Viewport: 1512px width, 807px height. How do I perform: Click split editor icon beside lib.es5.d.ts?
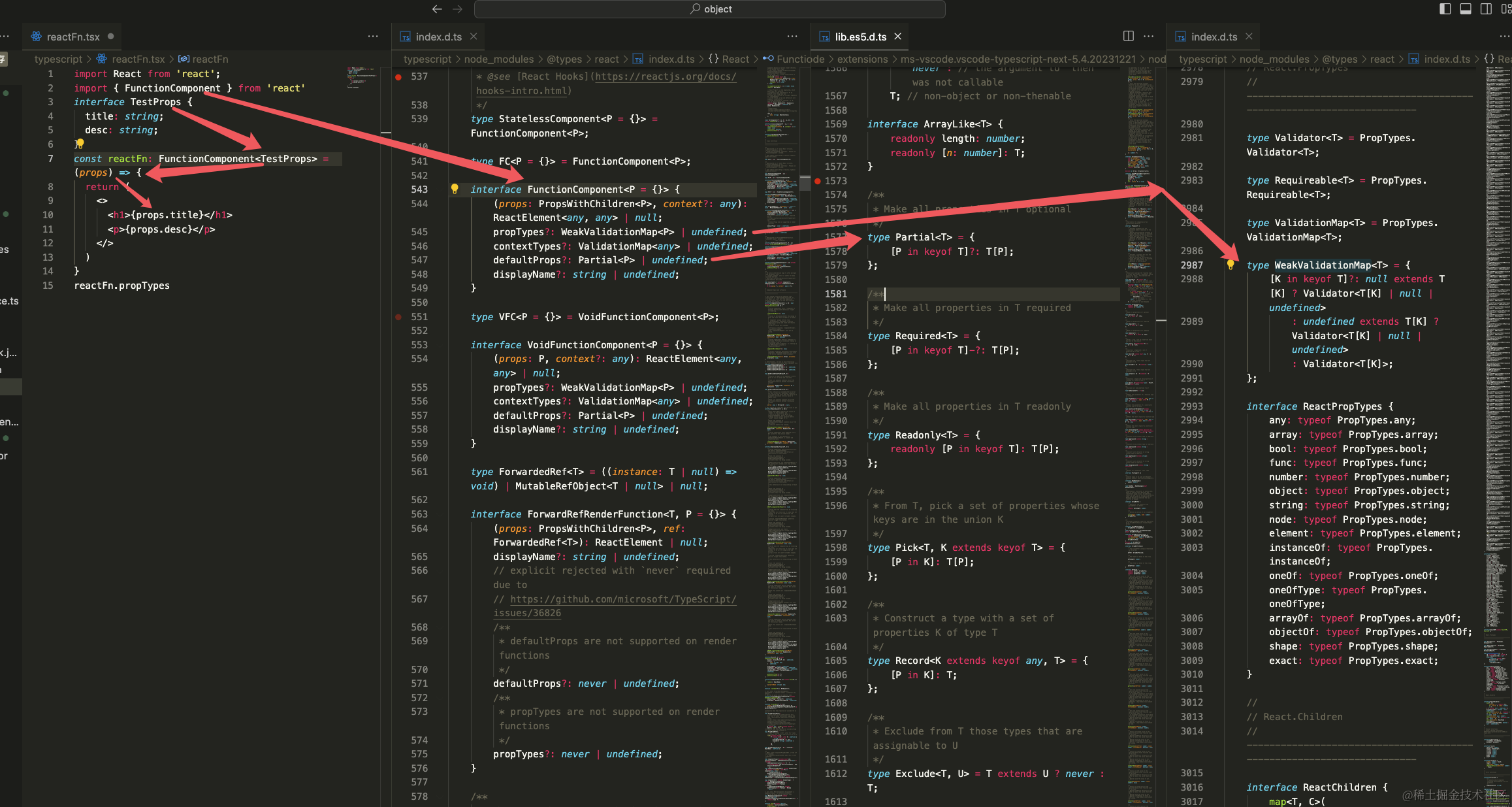coord(1128,36)
